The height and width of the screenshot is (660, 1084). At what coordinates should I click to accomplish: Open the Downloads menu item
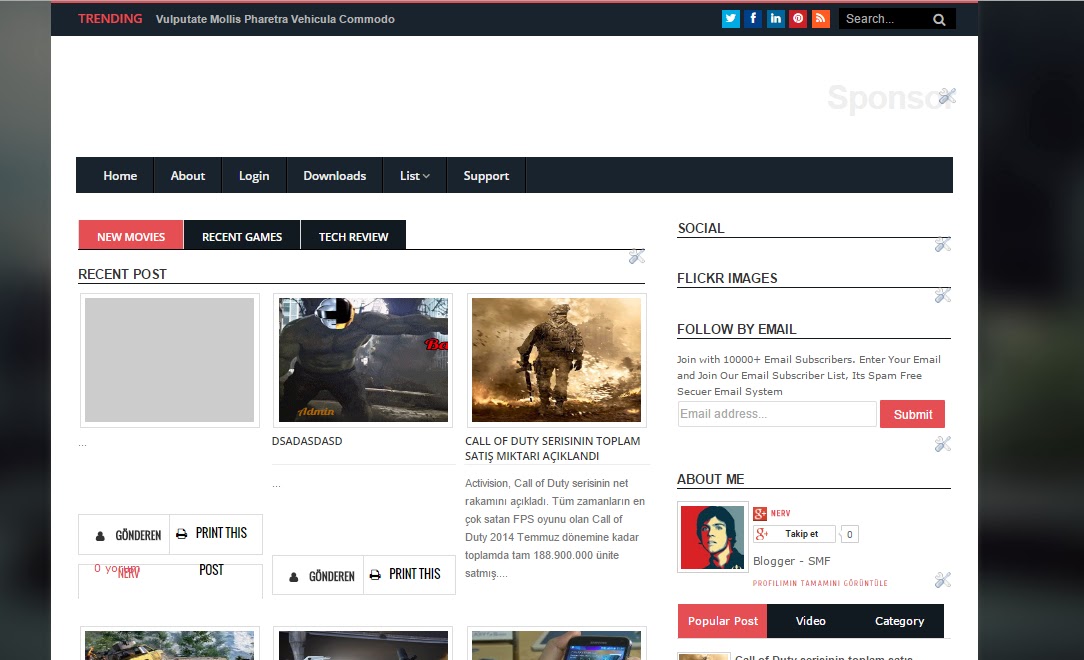(x=335, y=176)
